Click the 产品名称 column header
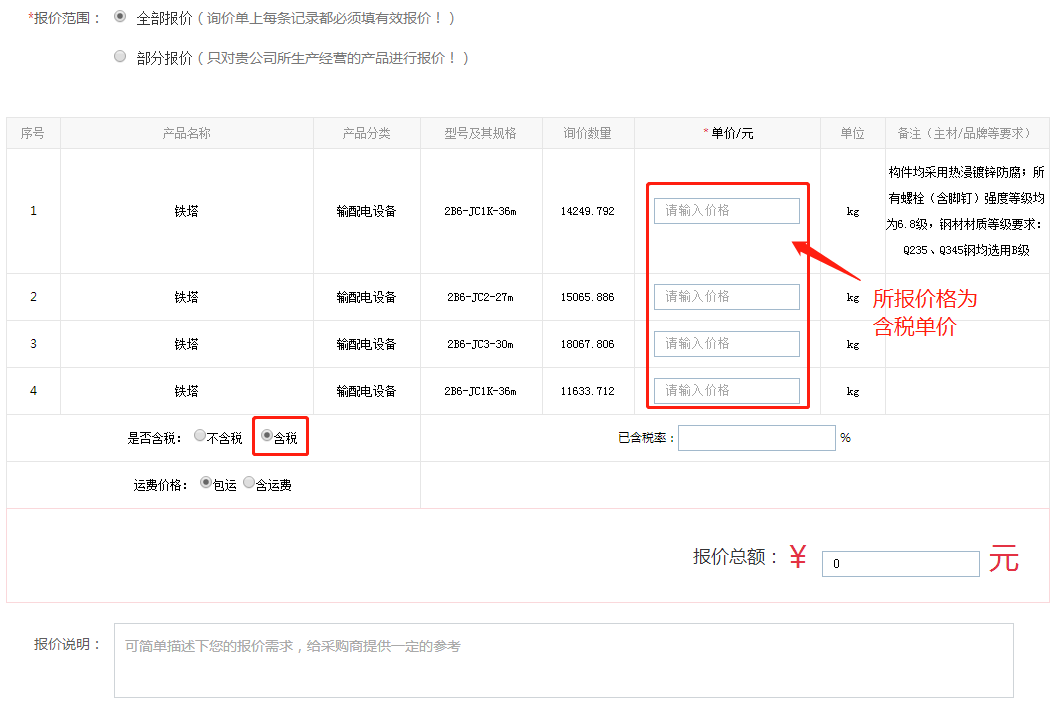The height and width of the screenshot is (711, 1055). (187, 133)
